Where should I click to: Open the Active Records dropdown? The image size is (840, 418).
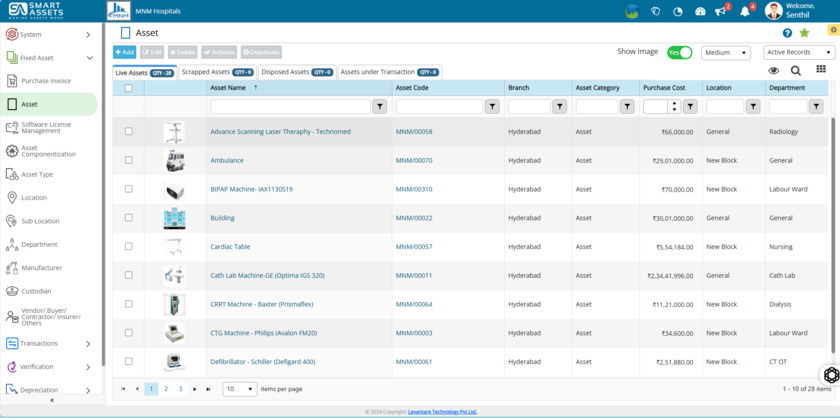798,52
